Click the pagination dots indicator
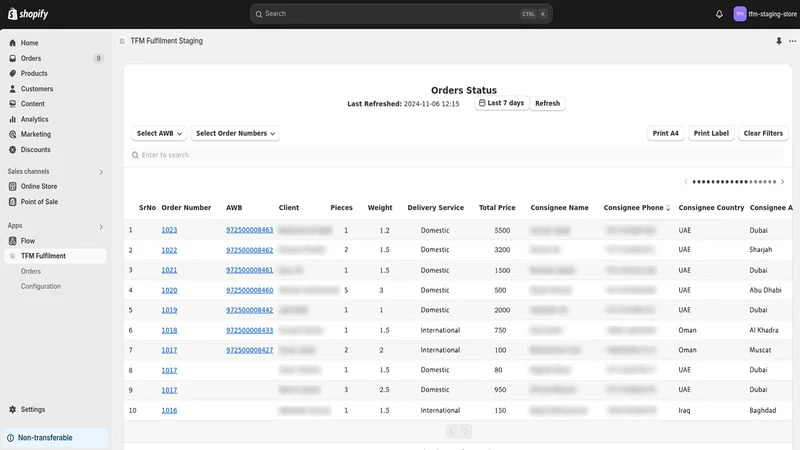The image size is (800, 450). coord(734,182)
